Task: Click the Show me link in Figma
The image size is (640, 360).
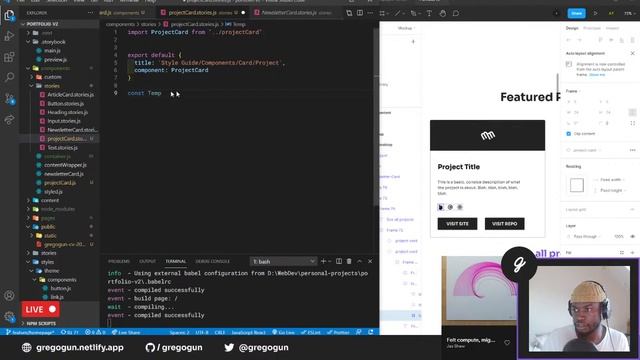Action: [x=597, y=75]
